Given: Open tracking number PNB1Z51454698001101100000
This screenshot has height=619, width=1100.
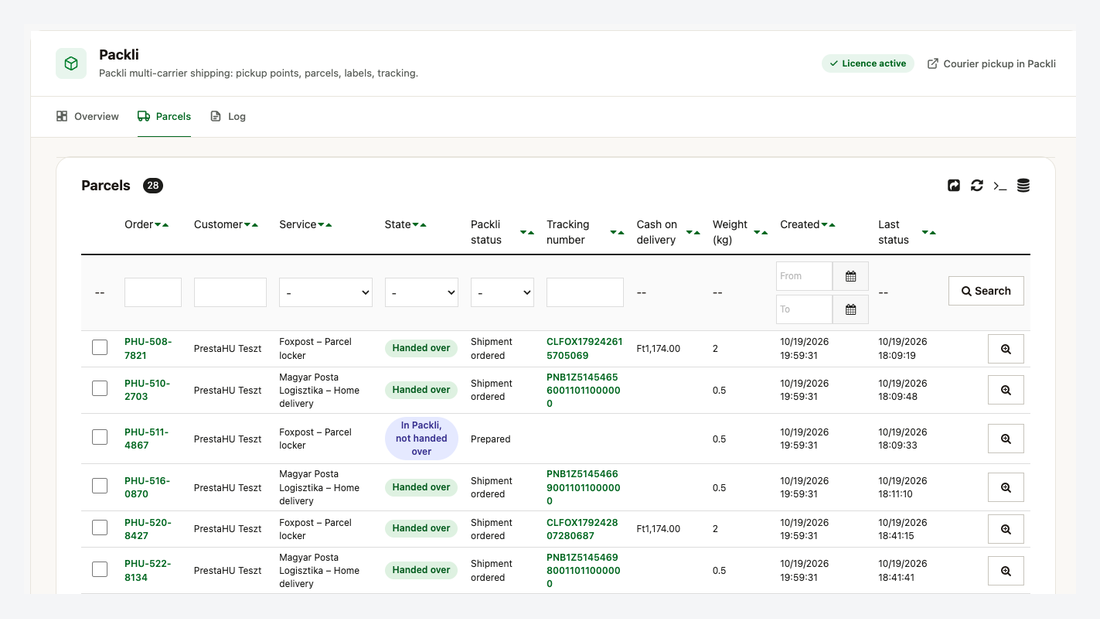Looking at the screenshot, I should click(584, 571).
